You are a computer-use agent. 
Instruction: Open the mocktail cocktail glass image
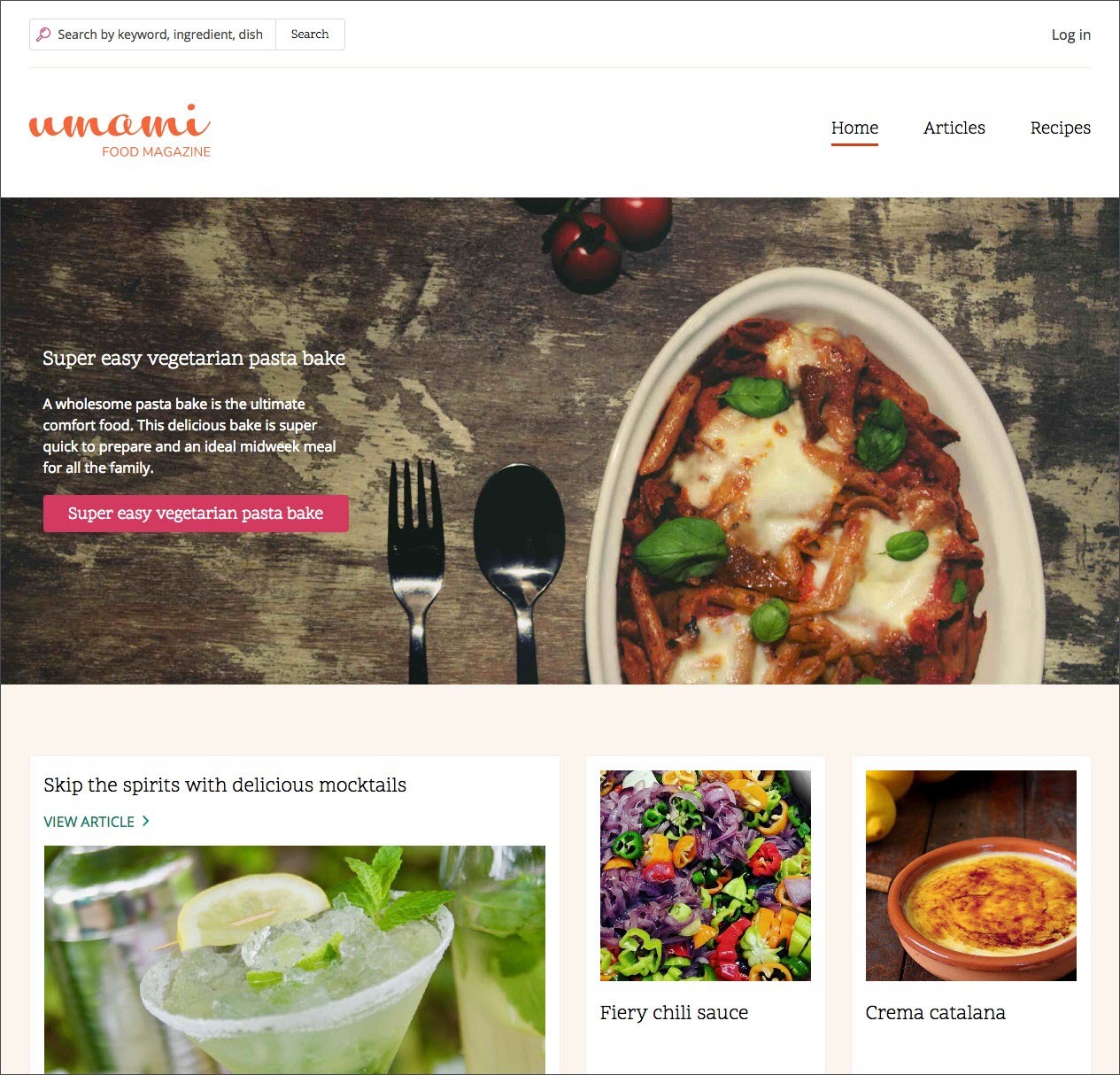click(295, 960)
